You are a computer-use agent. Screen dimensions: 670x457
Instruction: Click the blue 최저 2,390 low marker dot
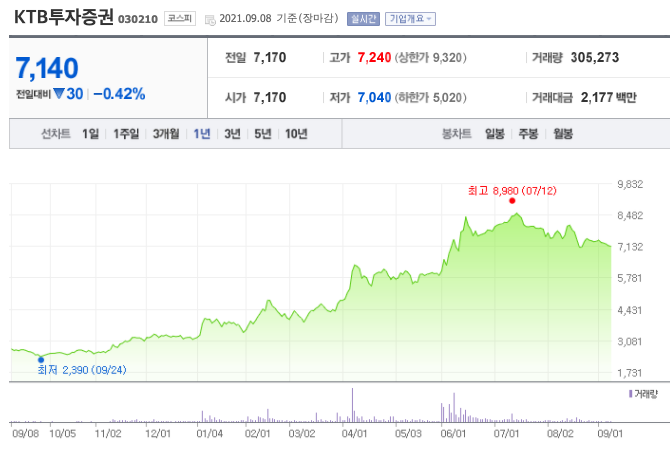click(41, 360)
